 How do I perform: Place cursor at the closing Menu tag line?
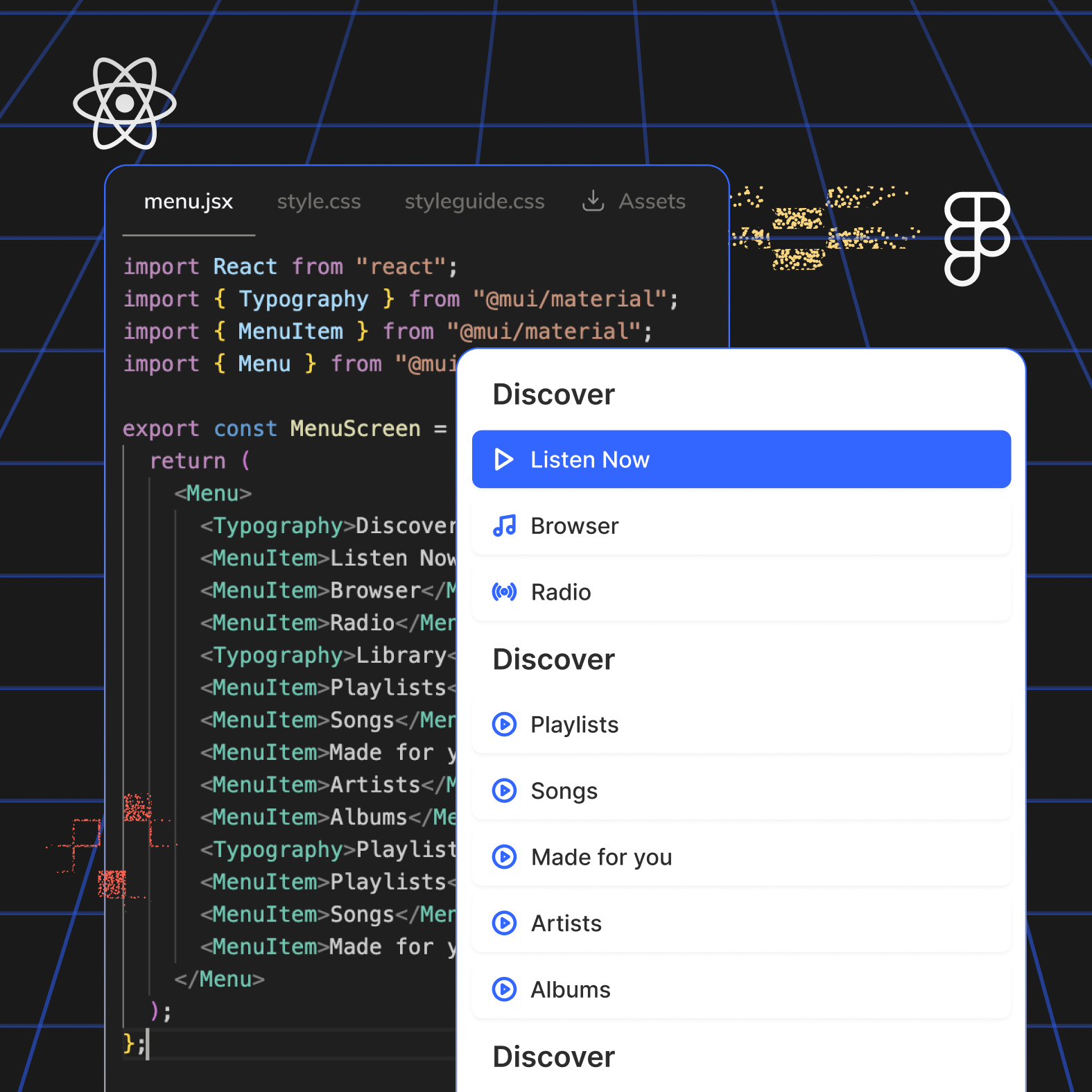click(220, 979)
